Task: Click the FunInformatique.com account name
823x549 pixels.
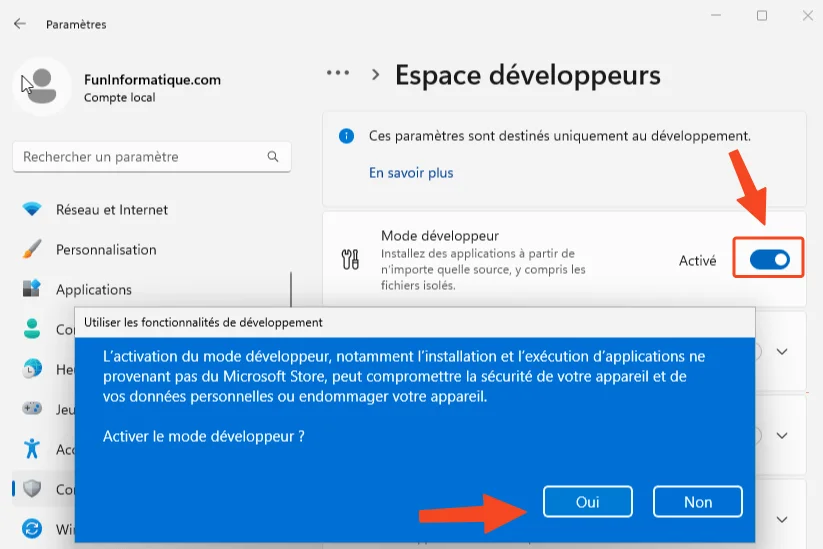Action: (152, 80)
